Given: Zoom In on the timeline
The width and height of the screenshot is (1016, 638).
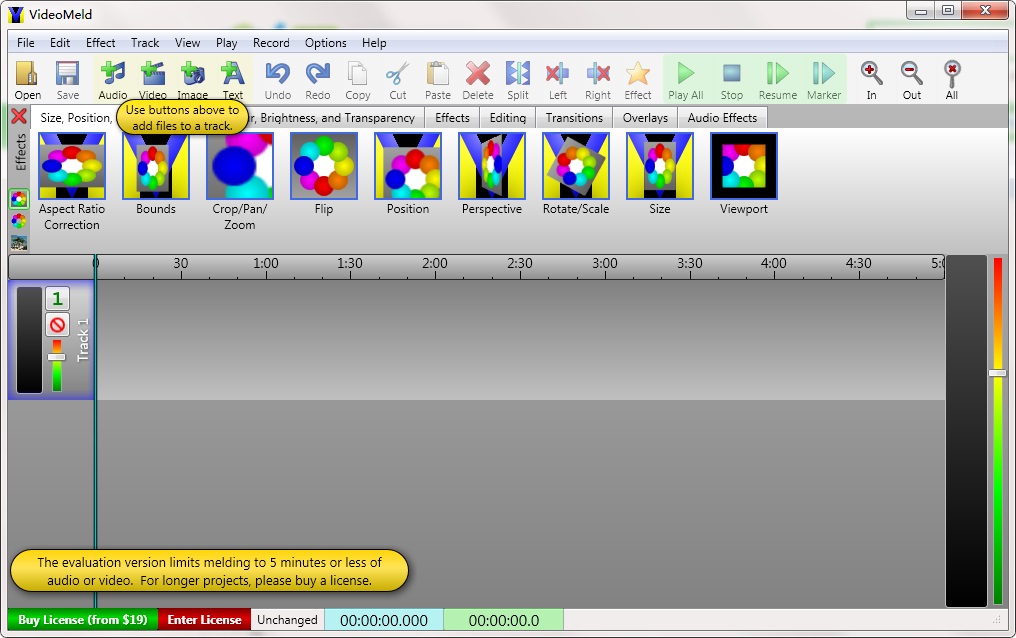Looking at the screenshot, I should click(x=872, y=80).
